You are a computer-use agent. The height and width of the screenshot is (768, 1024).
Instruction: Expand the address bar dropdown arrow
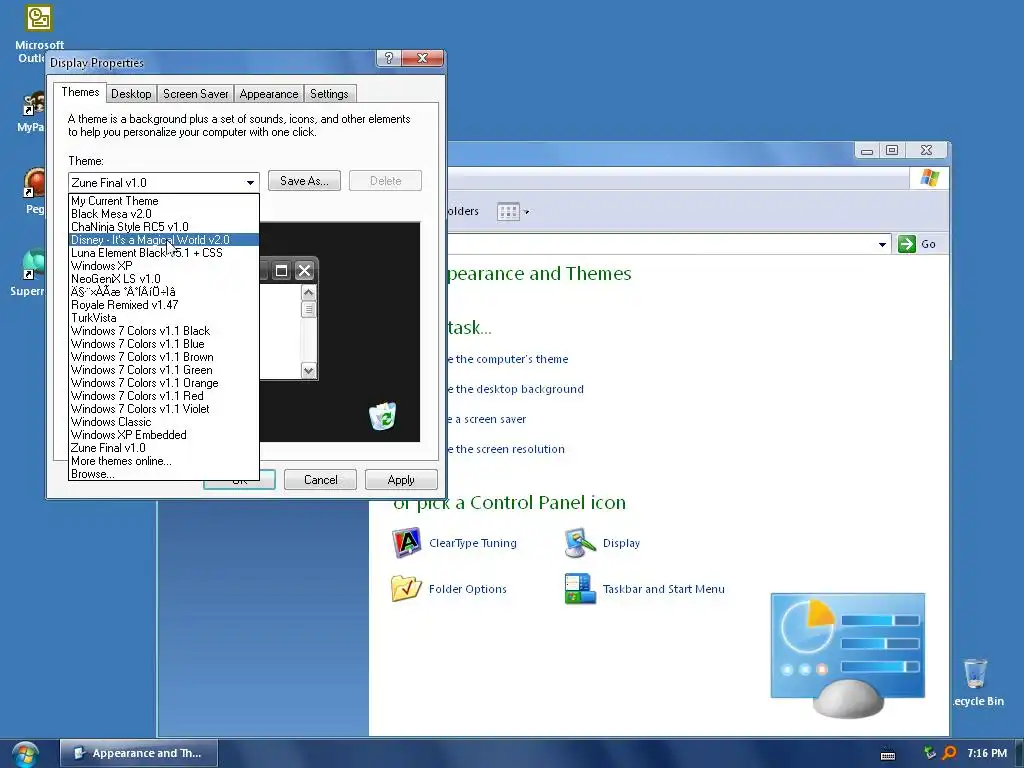click(882, 244)
